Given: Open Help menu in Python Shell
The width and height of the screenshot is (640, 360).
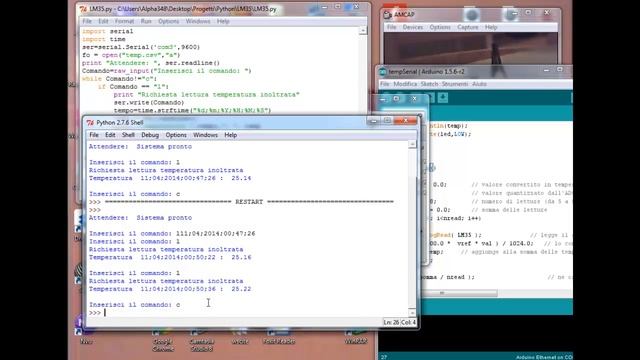Looking at the screenshot, I should (x=231, y=135).
